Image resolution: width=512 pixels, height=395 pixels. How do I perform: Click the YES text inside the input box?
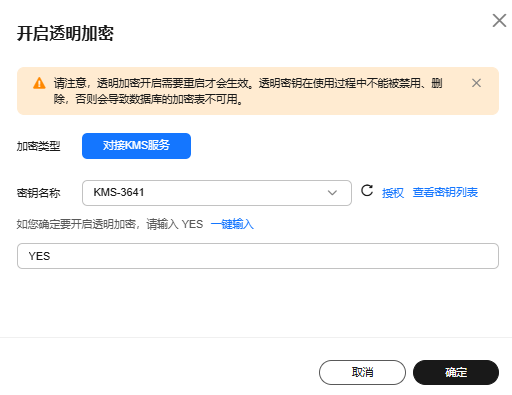tap(39, 256)
